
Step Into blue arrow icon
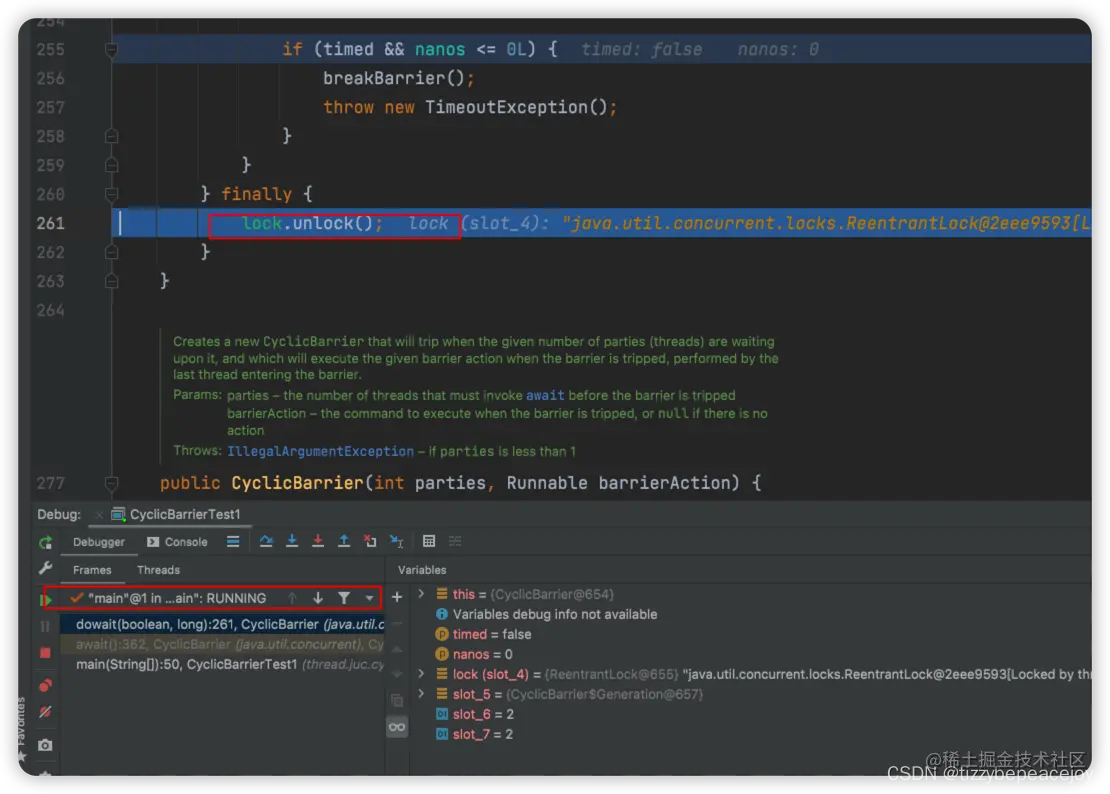pos(292,541)
